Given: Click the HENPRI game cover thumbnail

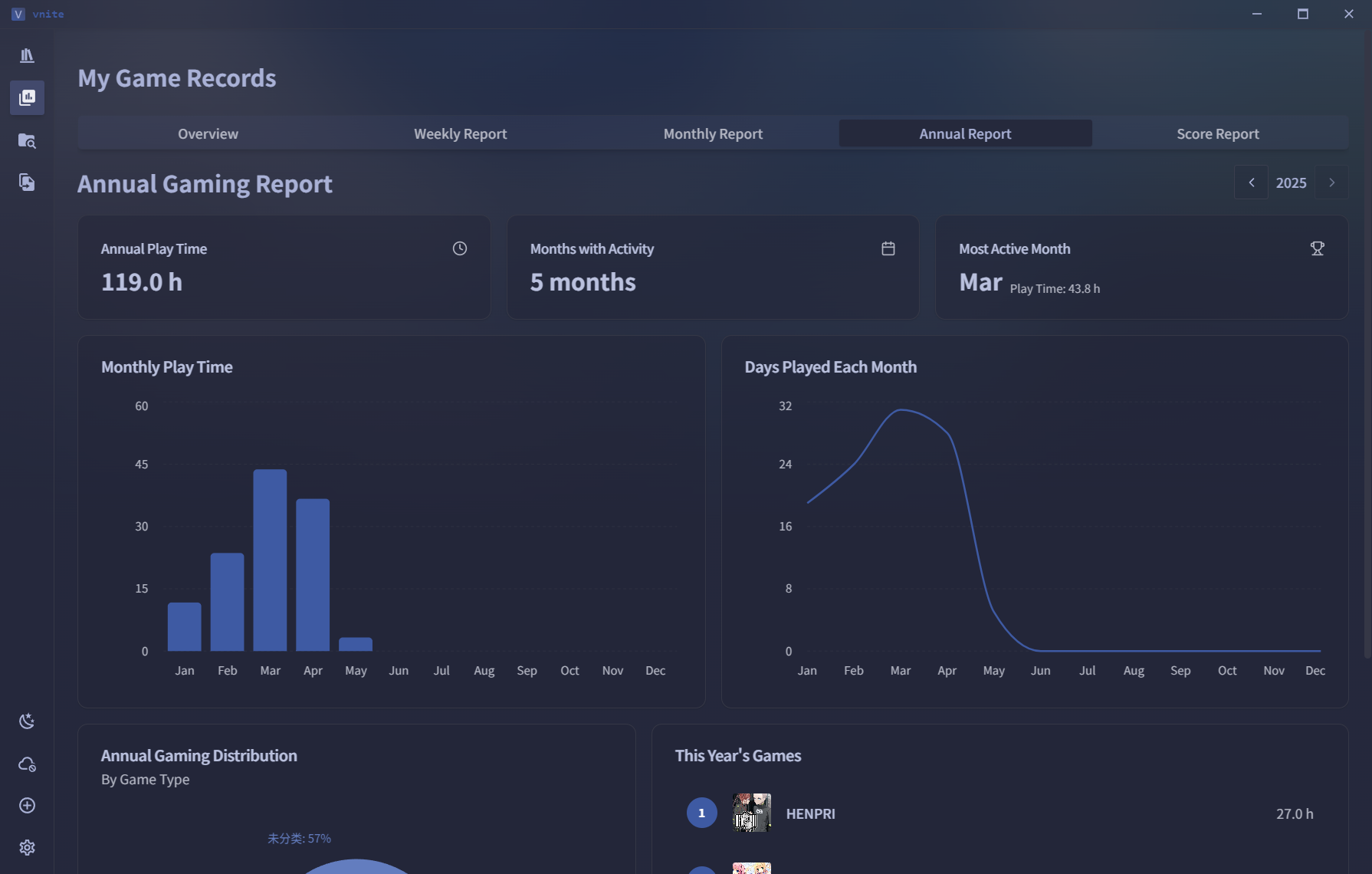Looking at the screenshot, I should pos(751,813).
